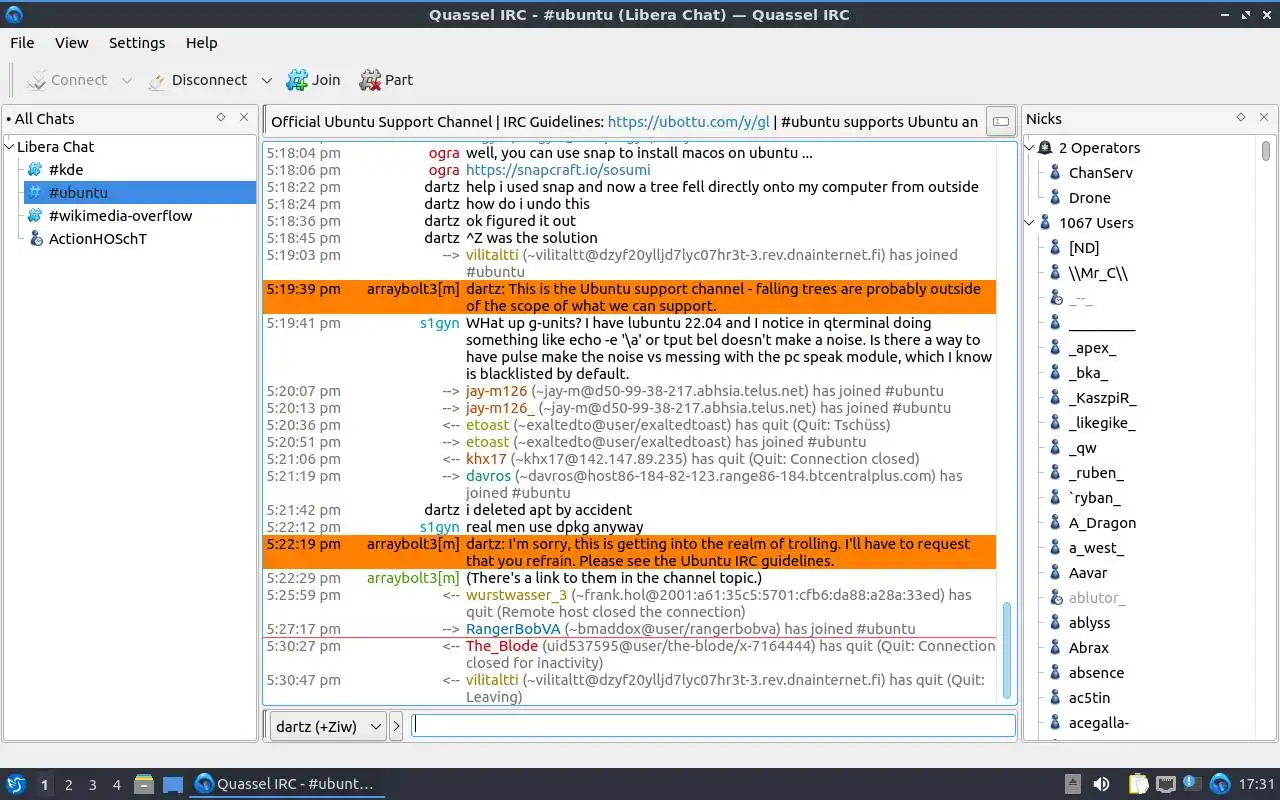This screenshot has height=800, width=1280.
Task: Collapse the 2 Operators group
Action: pyautogui.click(x=1031, y=148)
